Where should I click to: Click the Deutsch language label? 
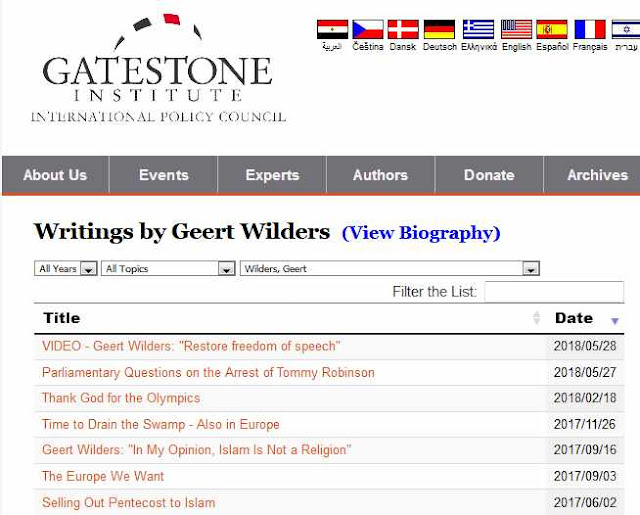click(x=440, y=47)
